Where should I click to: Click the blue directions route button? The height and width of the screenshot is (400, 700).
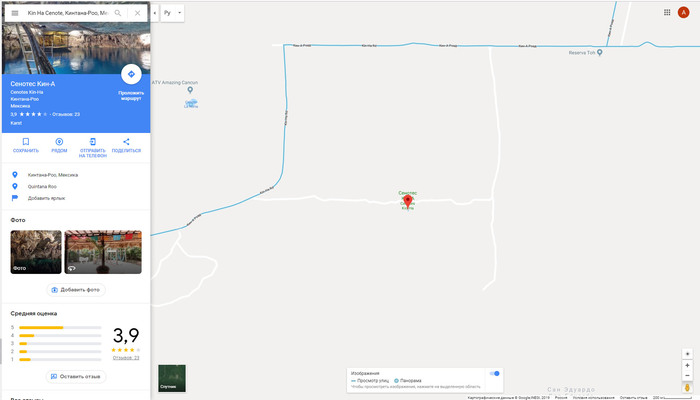pos(131,74)
